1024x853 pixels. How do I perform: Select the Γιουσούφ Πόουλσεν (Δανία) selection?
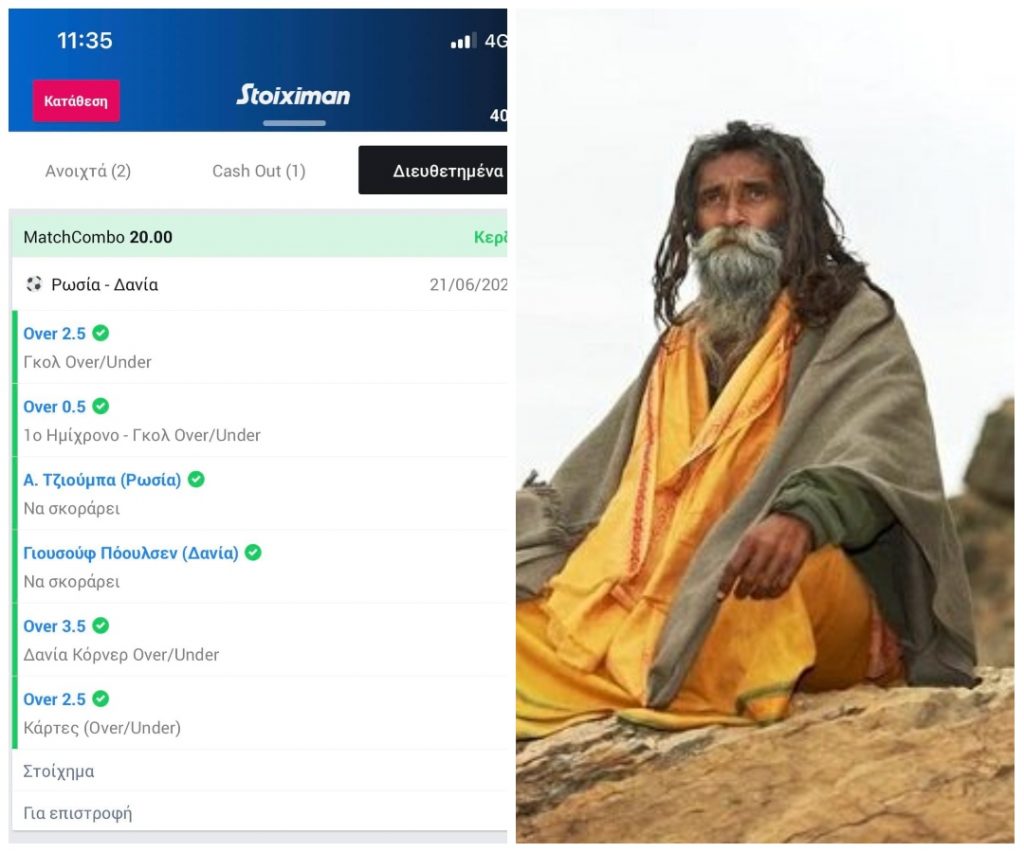tap(131, 553)
